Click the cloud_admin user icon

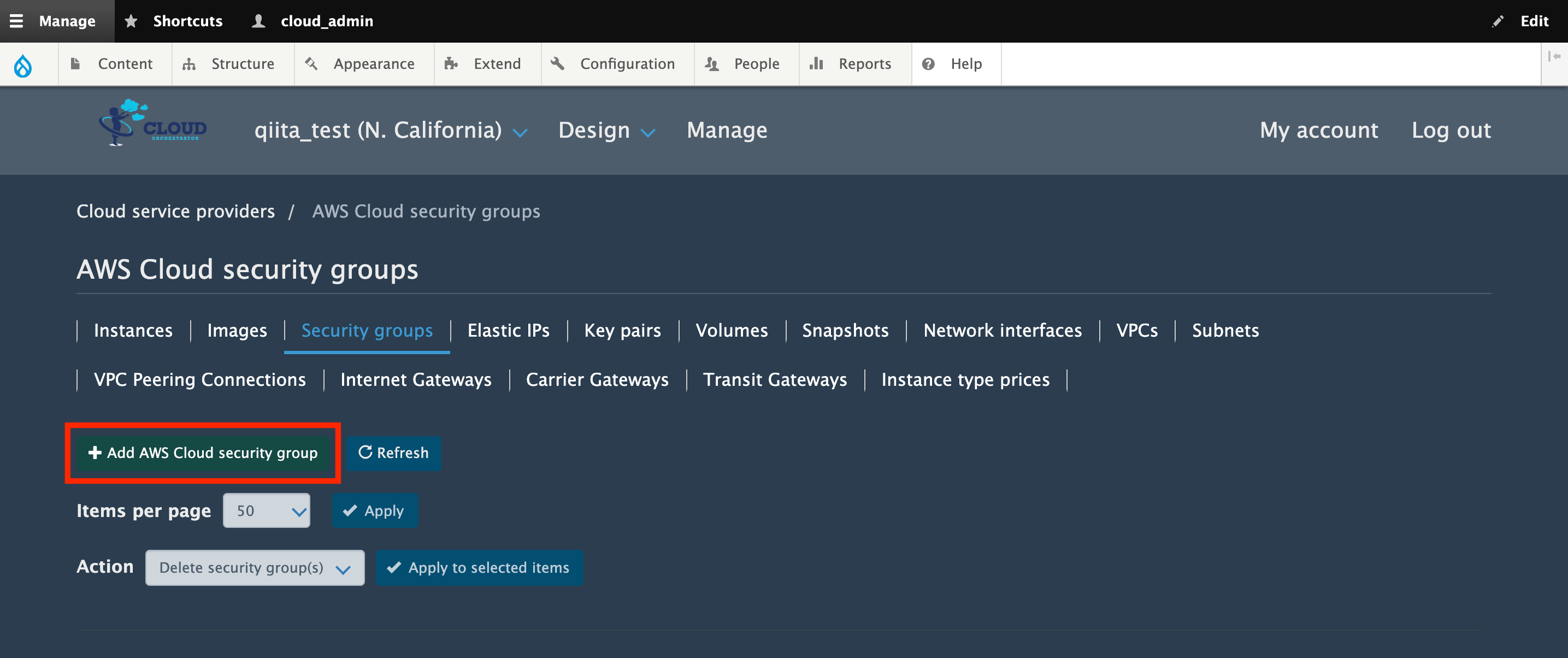(259, 21)
